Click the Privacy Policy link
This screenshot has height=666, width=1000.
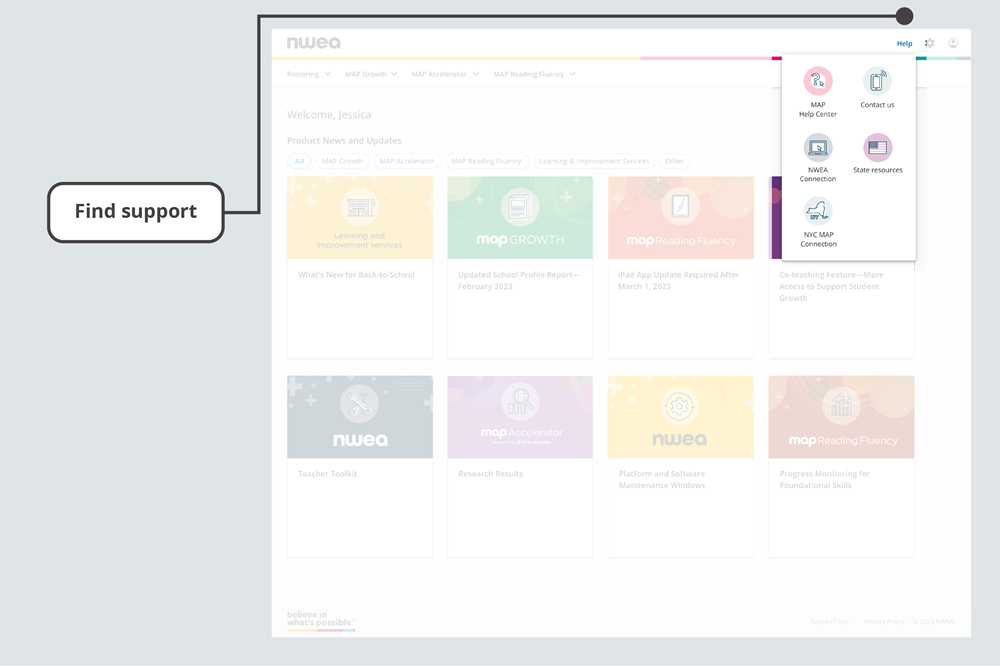884,621
